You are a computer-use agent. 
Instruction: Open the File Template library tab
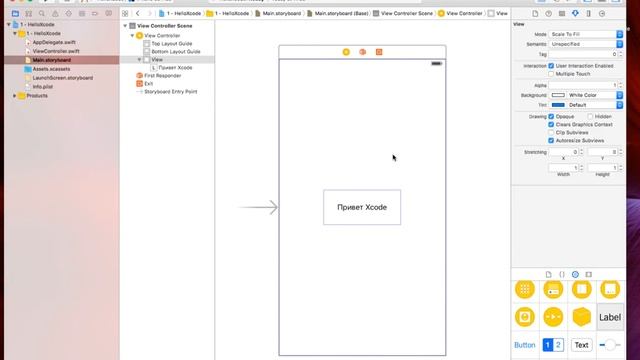click(549, 274)
